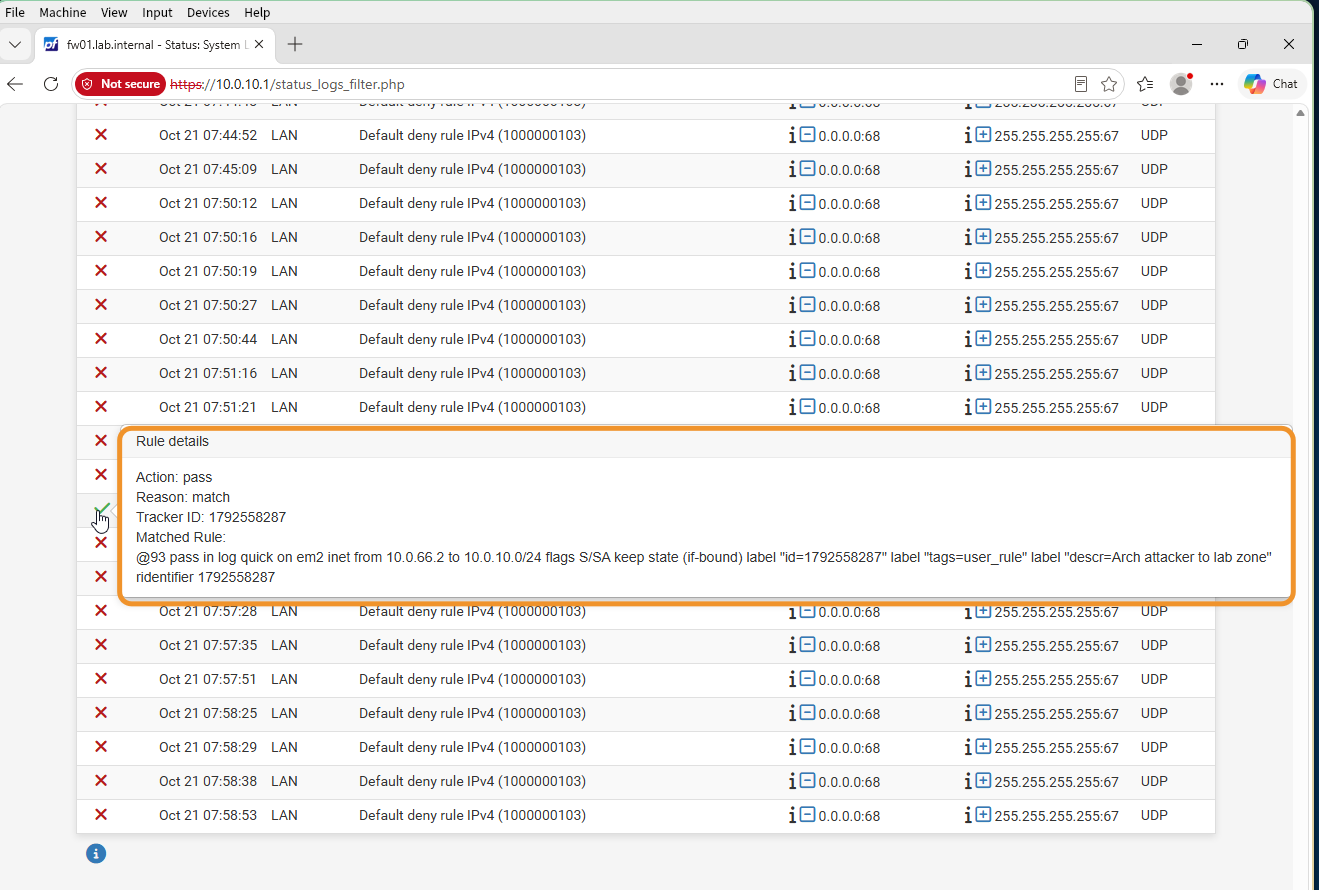Click the blue info icon below the log table
The width and height of the screenshot is (1319, 890).
click(96, 854)
